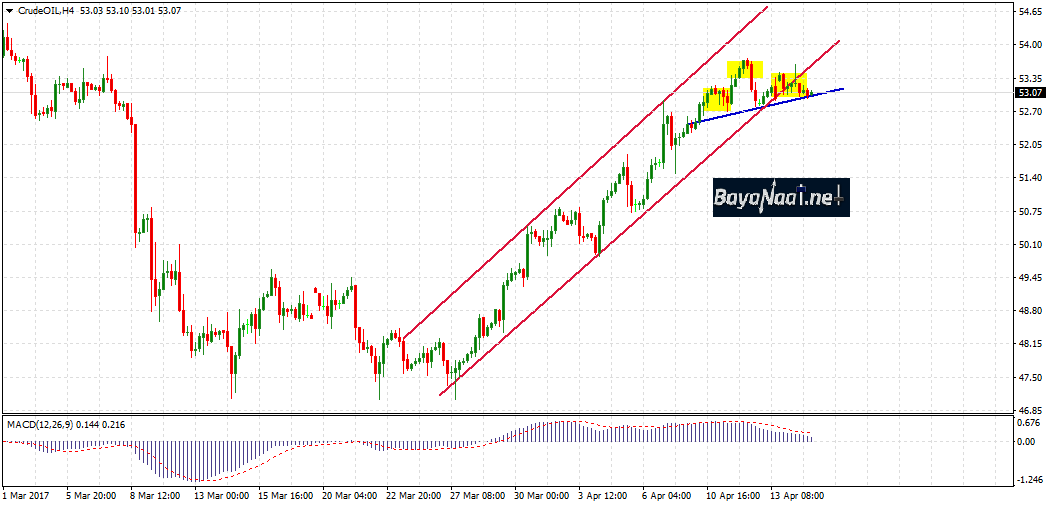
Task: Click the triangle arrow before CrudeOIL,H4
Action: (10, 10)
